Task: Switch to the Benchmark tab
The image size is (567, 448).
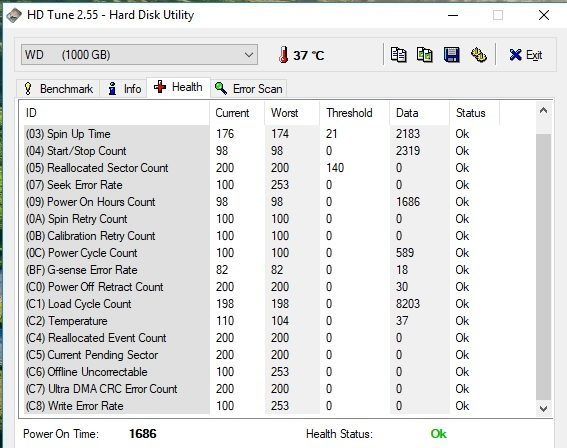Action: coord(59,89)
